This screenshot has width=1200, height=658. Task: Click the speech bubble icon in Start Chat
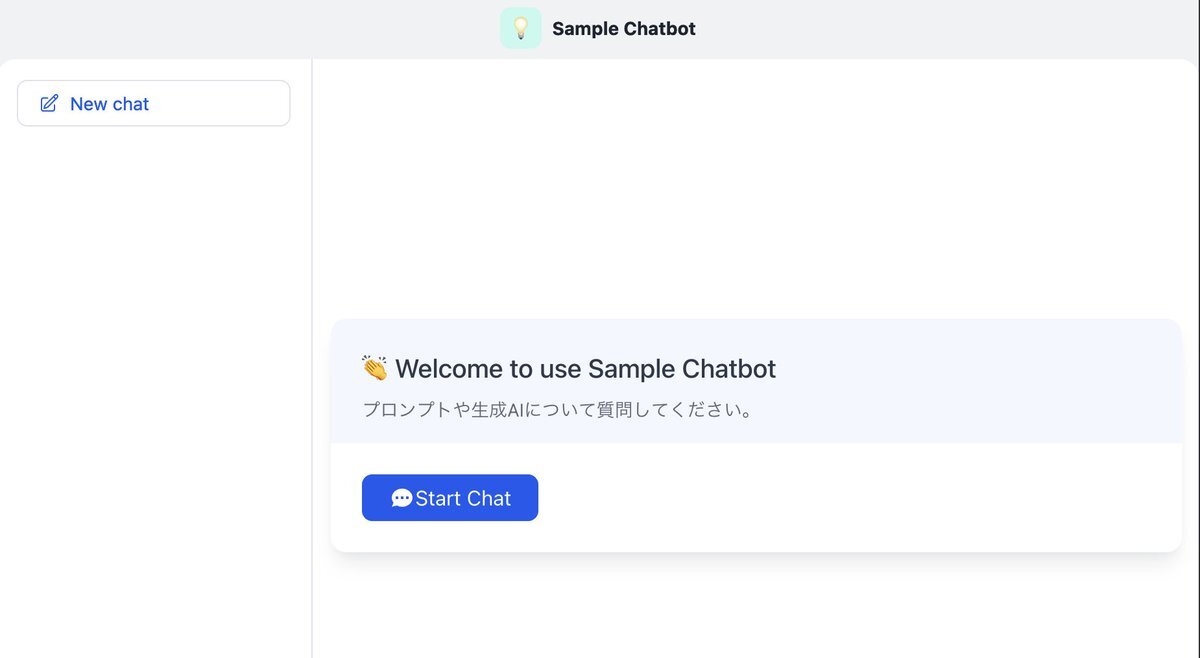pyautogui.click(x=402, y=498)
